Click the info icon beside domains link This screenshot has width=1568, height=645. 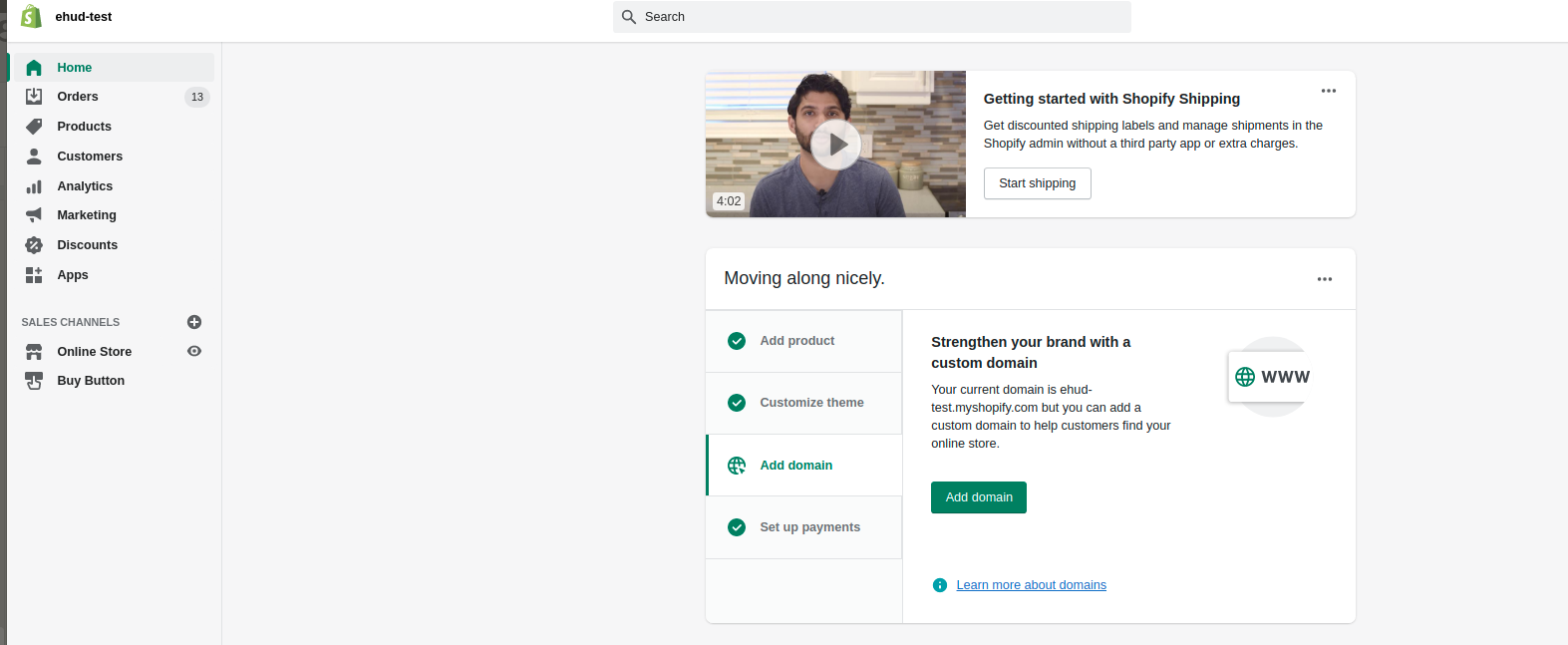(940, 585)
